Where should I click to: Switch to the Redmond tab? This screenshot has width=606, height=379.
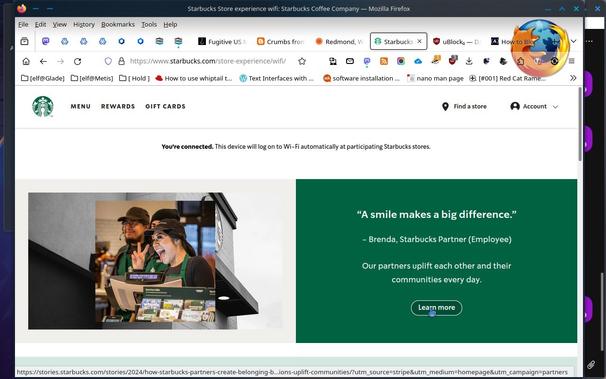[x=339, y=41]
